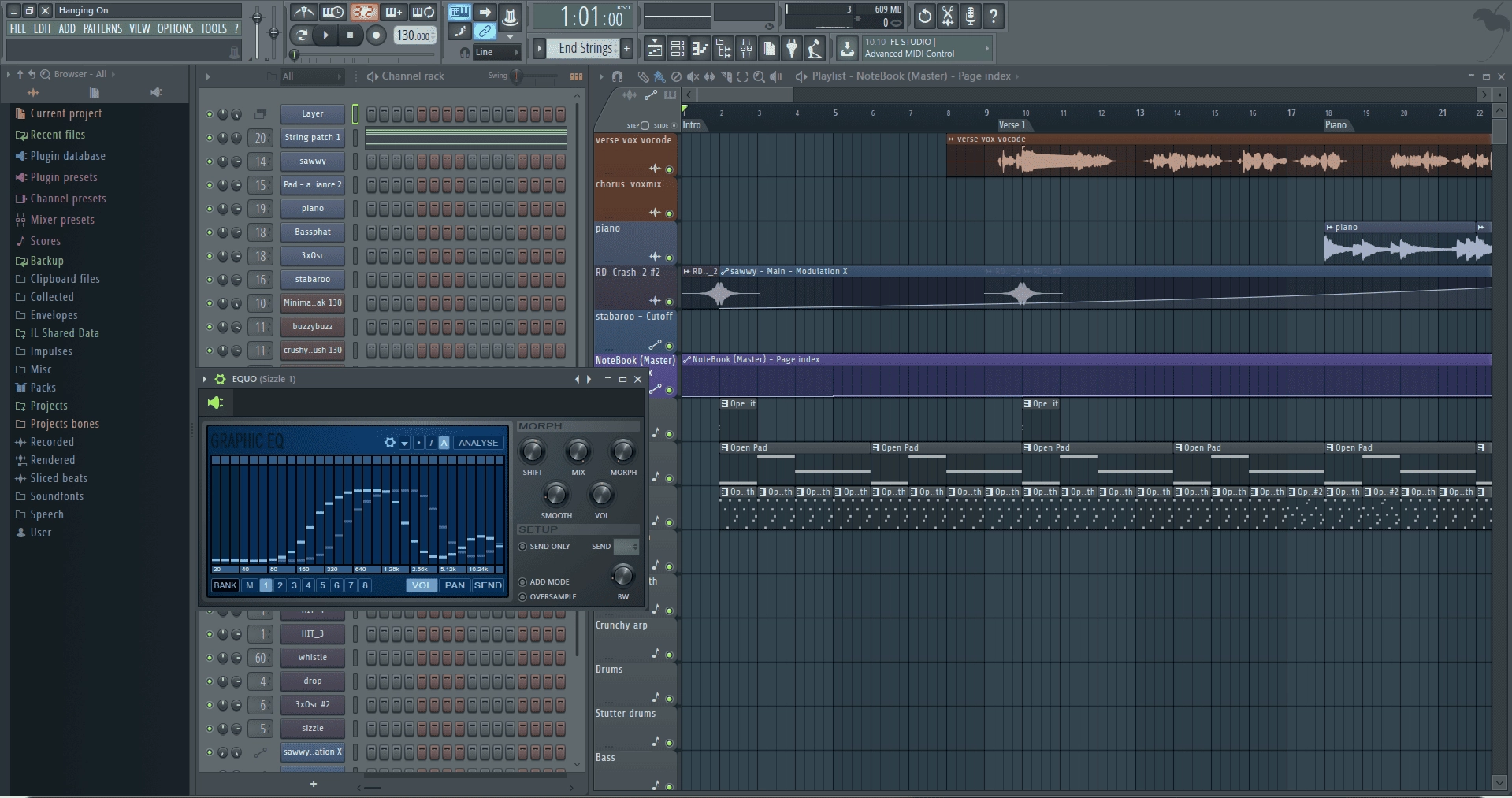Mute the whistle channel green LED

[210, 658]
